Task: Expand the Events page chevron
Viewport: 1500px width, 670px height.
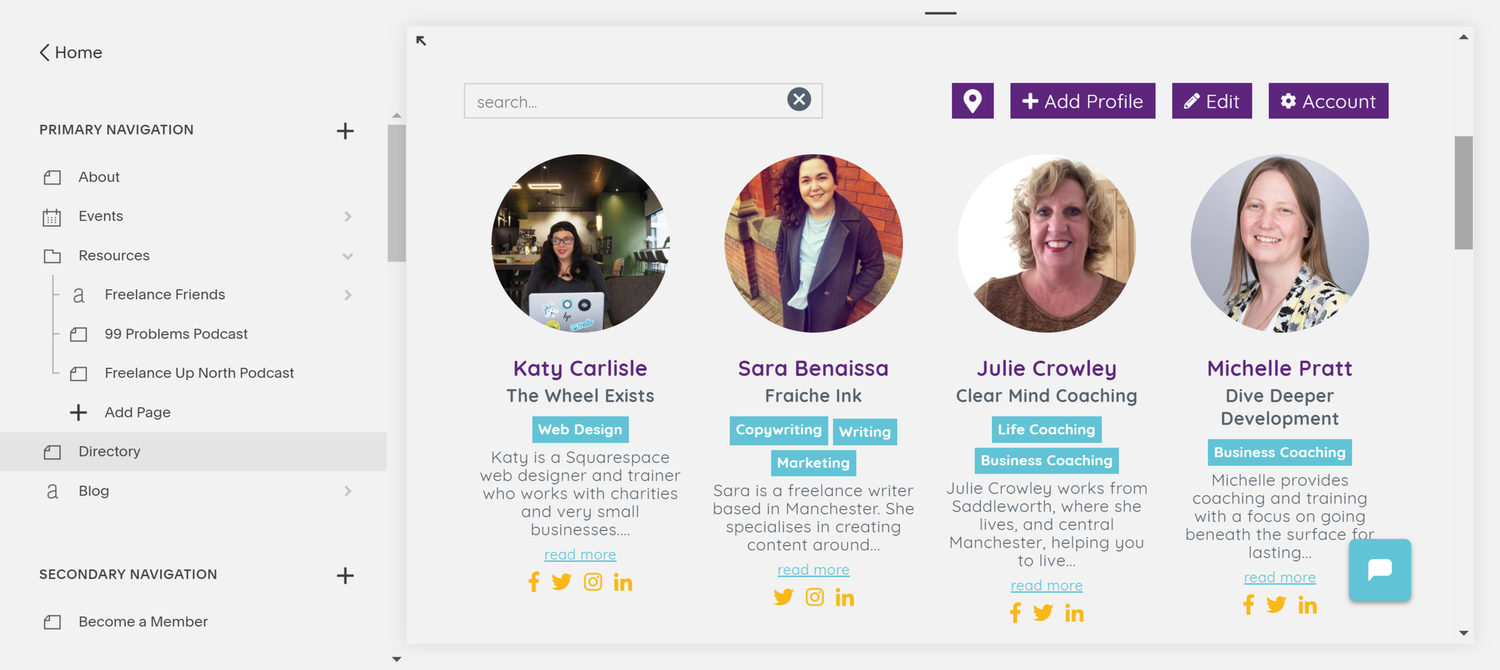Action: 347,216
